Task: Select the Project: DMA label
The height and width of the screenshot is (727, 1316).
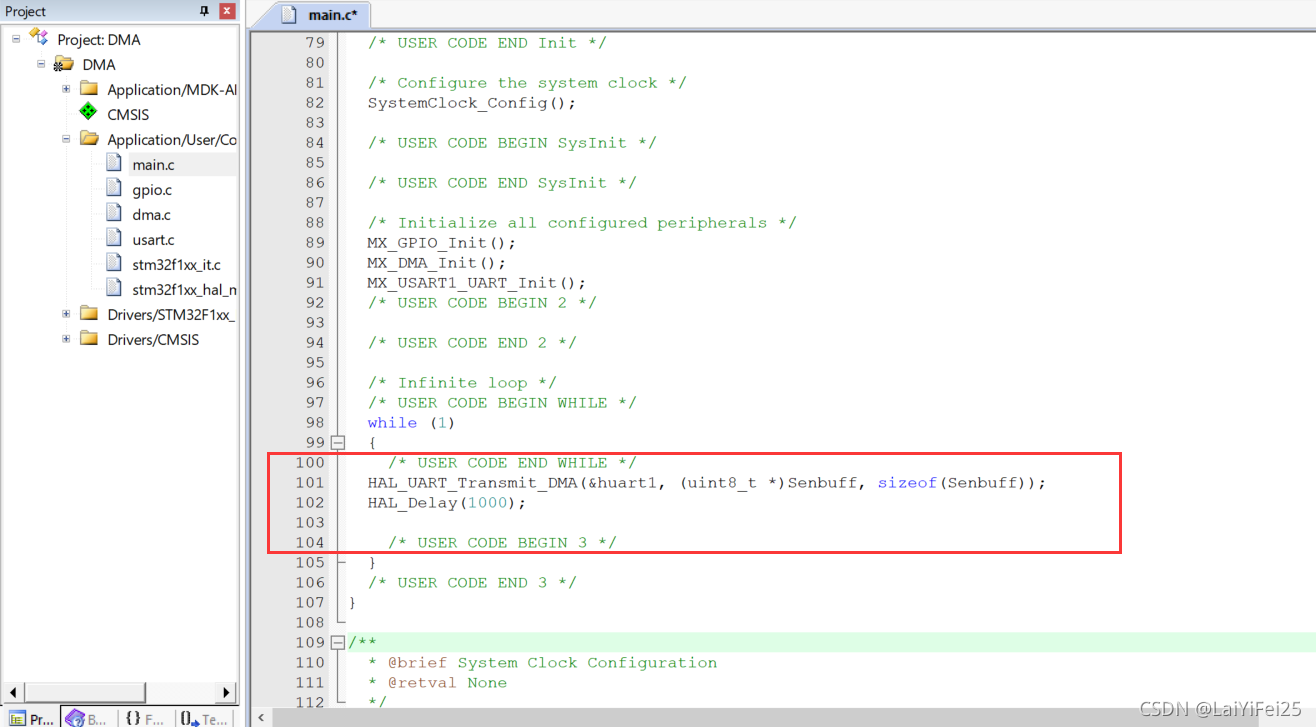Action: coord(99,39)
